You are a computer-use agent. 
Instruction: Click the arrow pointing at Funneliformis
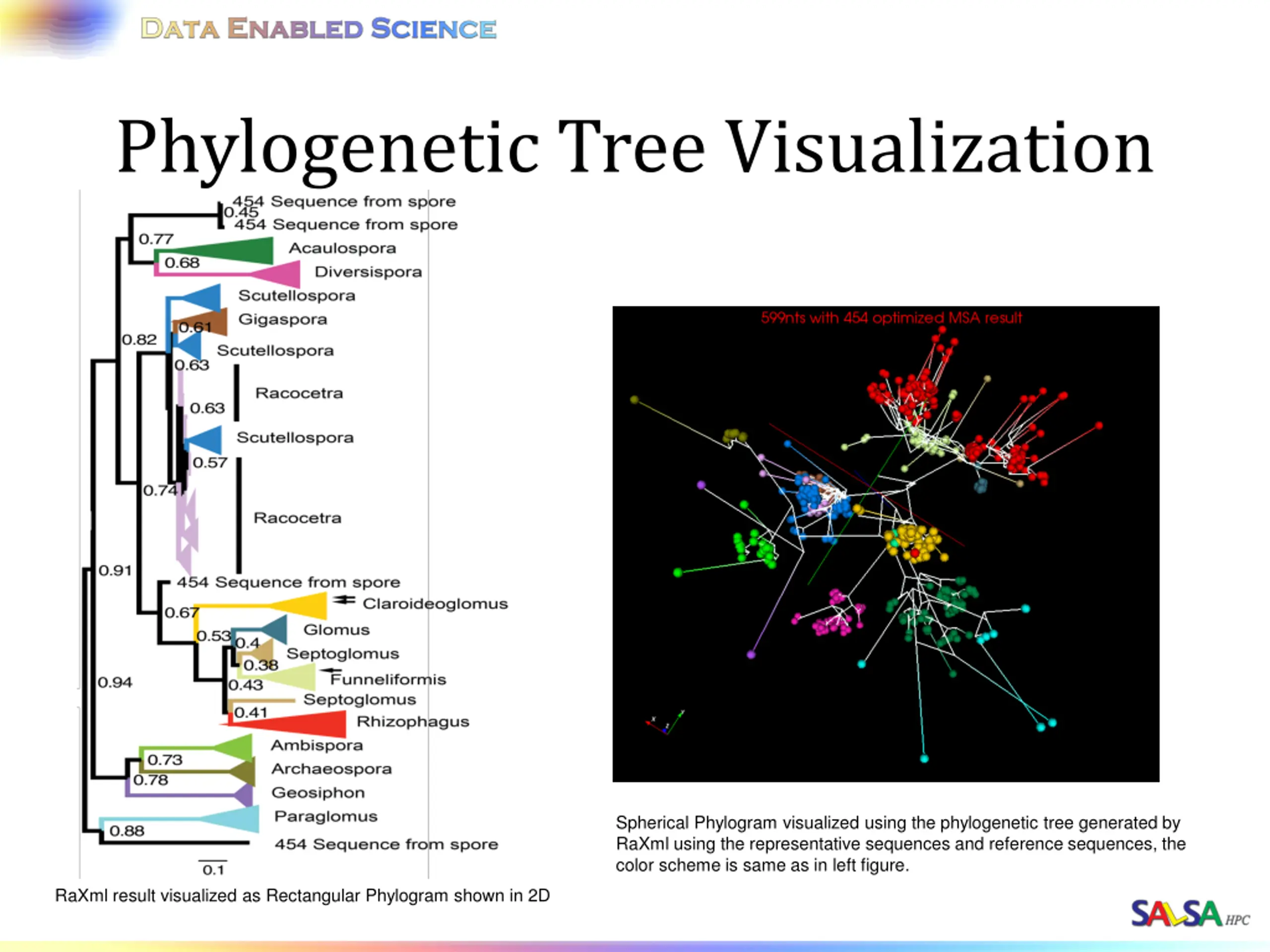coord(331,670)
